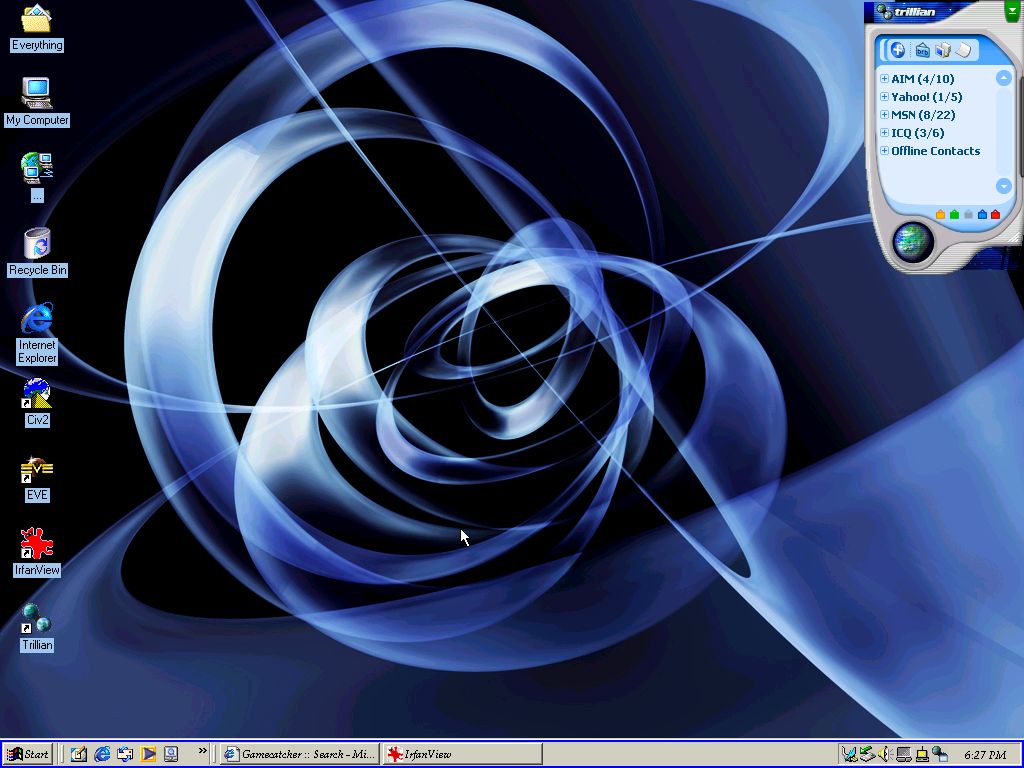Click the butterfly tray icon

coord(849,755)
